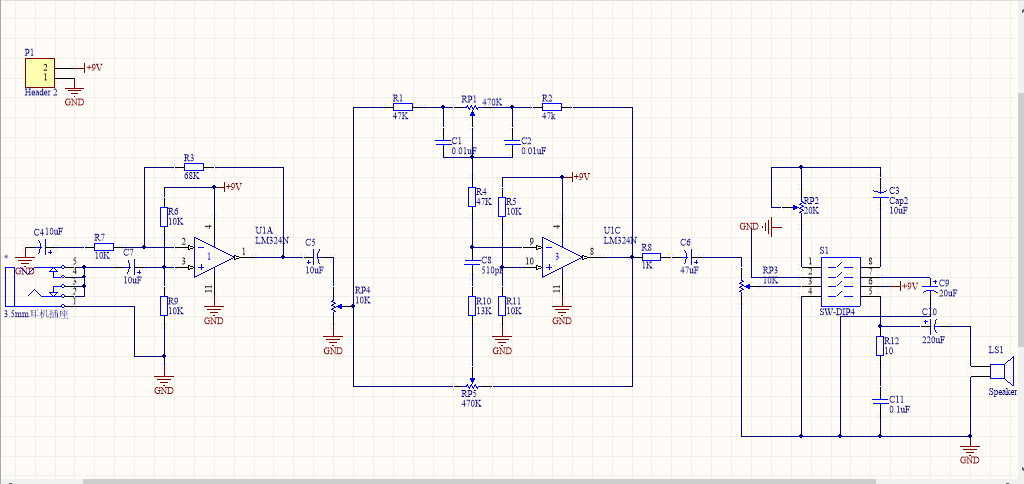Select the C11 capacitor symbol
The width and height of the screenshot is (1024, 484).
[880, 400]
